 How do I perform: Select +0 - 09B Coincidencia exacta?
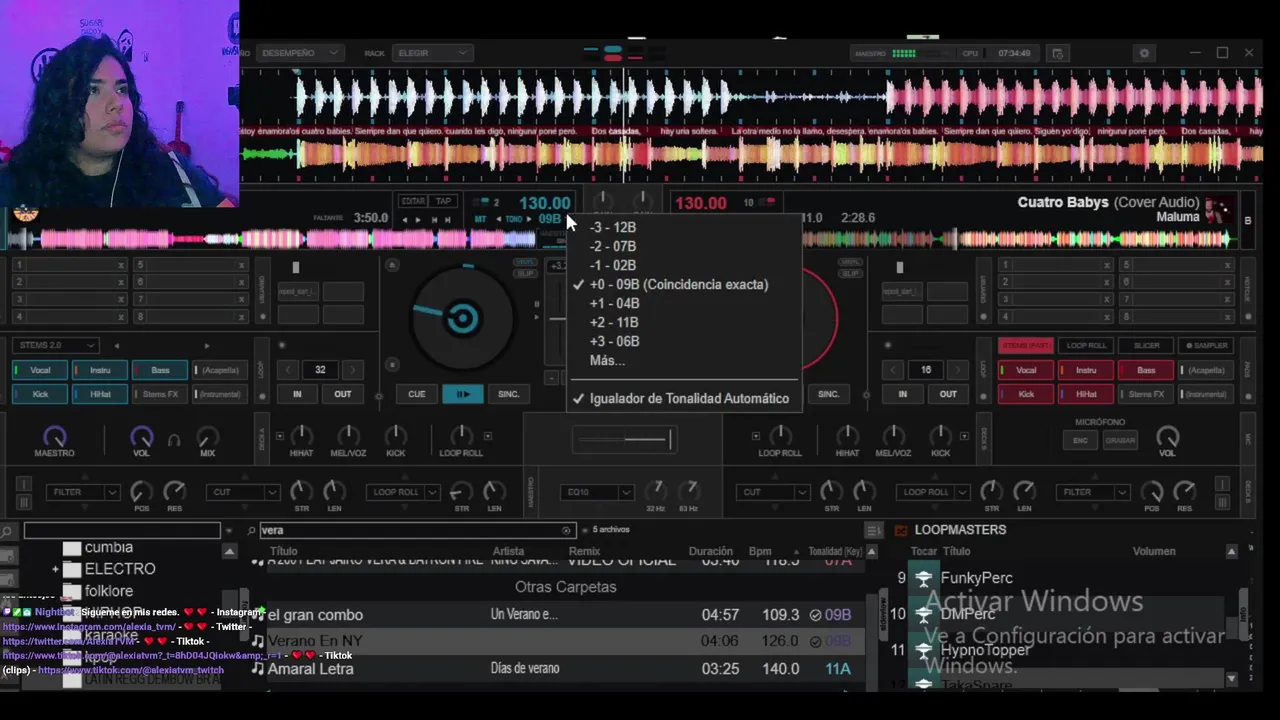point(678,284)
